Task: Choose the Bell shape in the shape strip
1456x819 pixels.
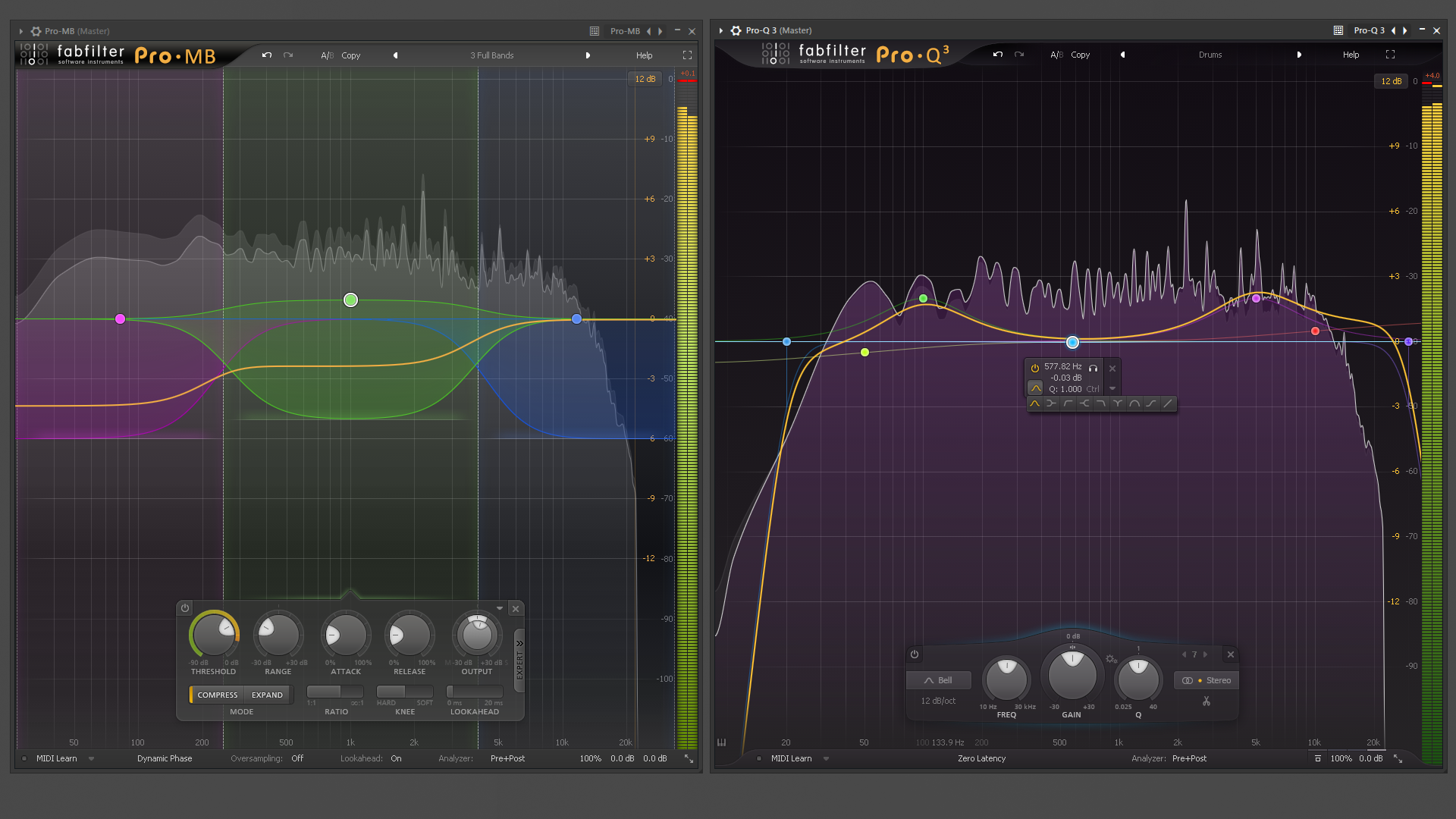Action: coord(1034,403)
